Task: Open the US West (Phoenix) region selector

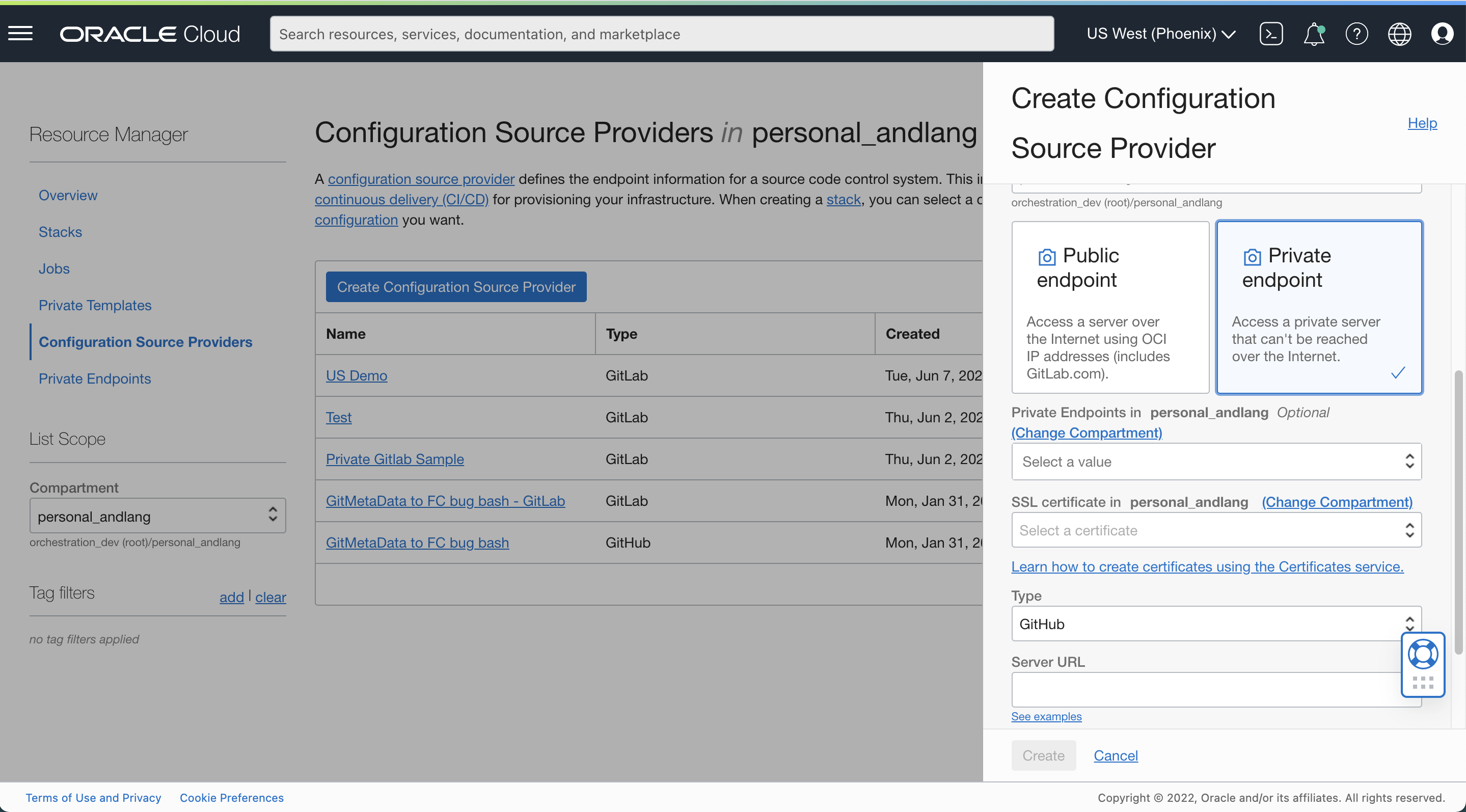Action: 1160,34
